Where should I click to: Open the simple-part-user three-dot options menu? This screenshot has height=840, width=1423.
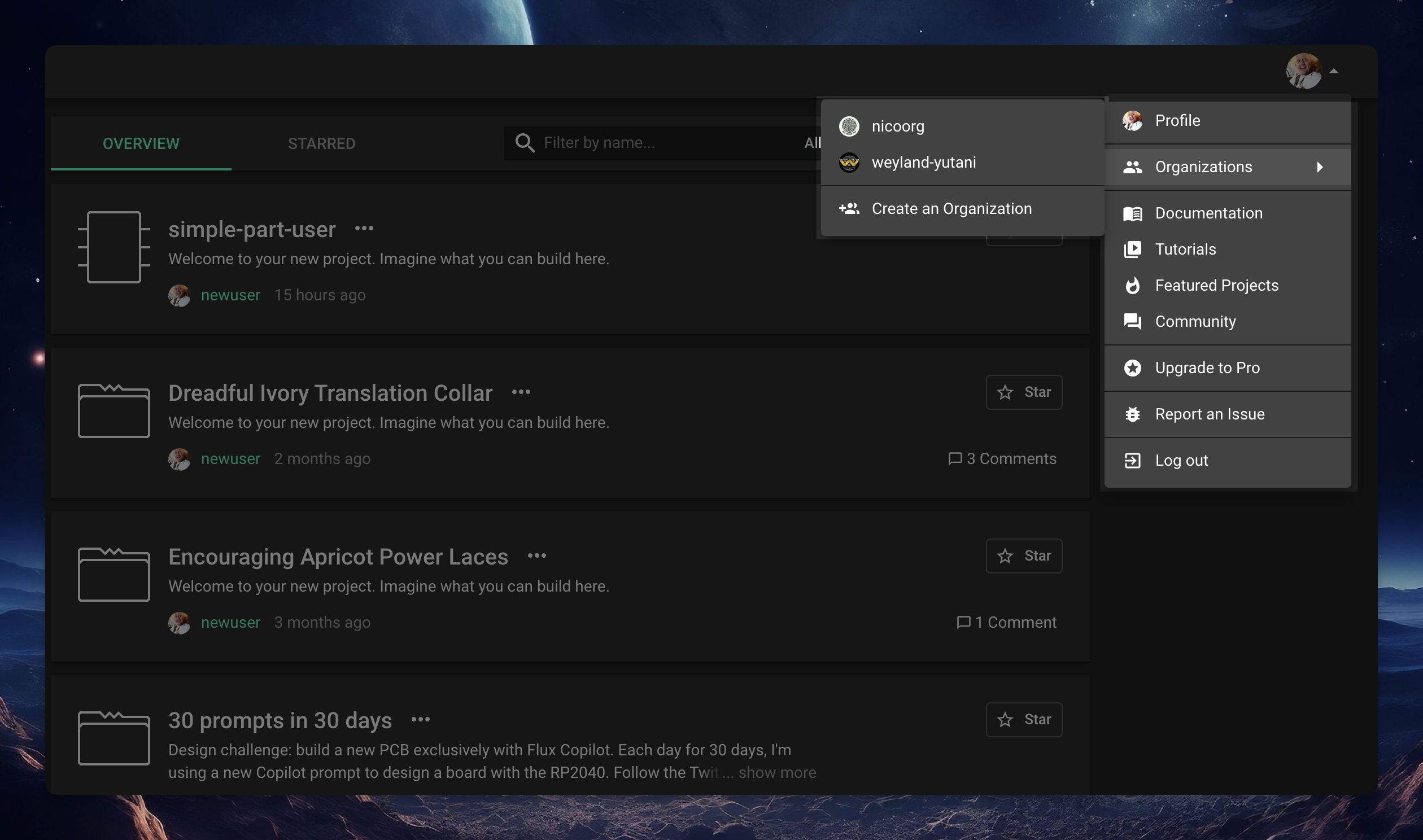(364, 228)
